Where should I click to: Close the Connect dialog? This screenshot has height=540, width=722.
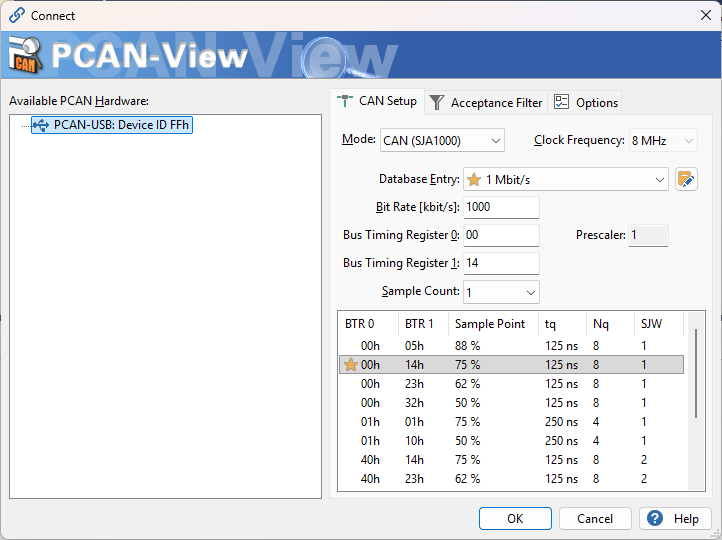coord(705,15)
